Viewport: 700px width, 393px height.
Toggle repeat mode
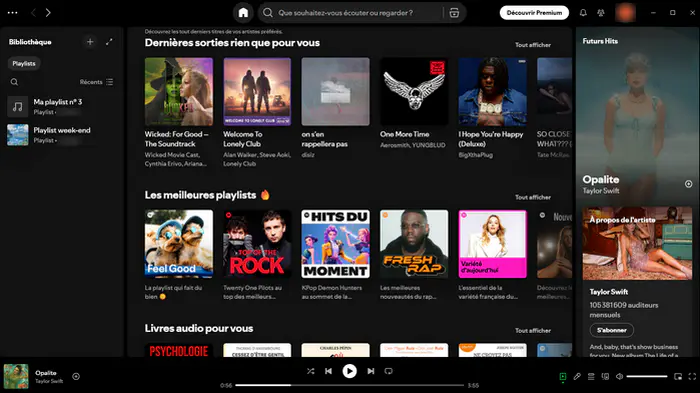pyautogui.click(x=388, y=371)
